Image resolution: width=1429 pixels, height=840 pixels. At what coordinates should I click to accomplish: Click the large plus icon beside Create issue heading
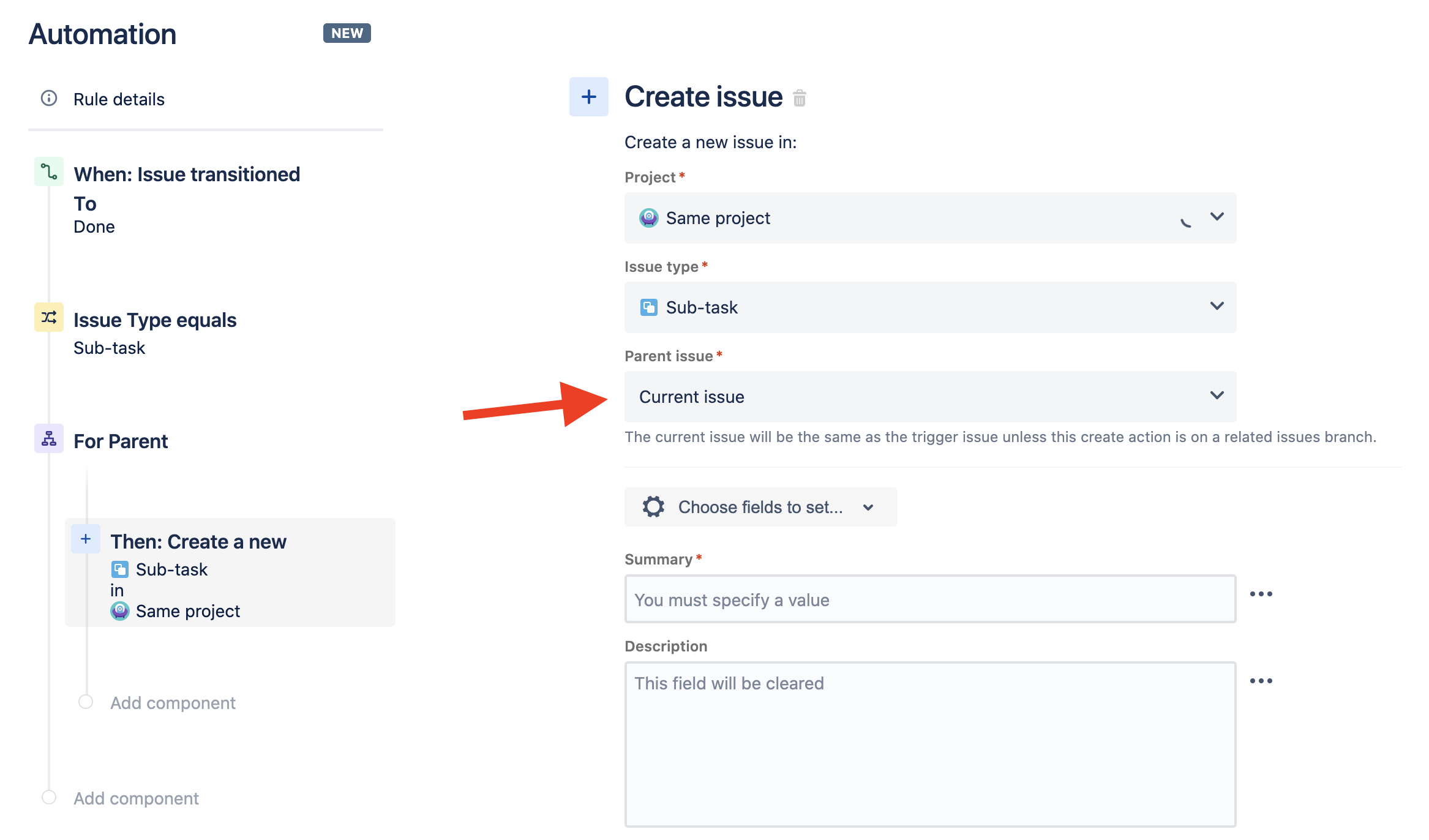[x=589, y=97]
